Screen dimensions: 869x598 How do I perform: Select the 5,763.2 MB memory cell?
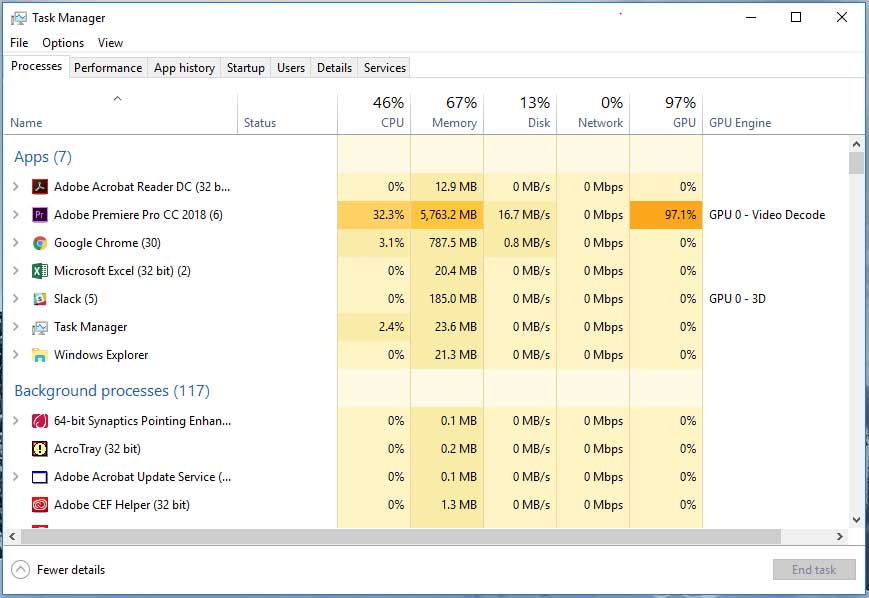[447, 214]
